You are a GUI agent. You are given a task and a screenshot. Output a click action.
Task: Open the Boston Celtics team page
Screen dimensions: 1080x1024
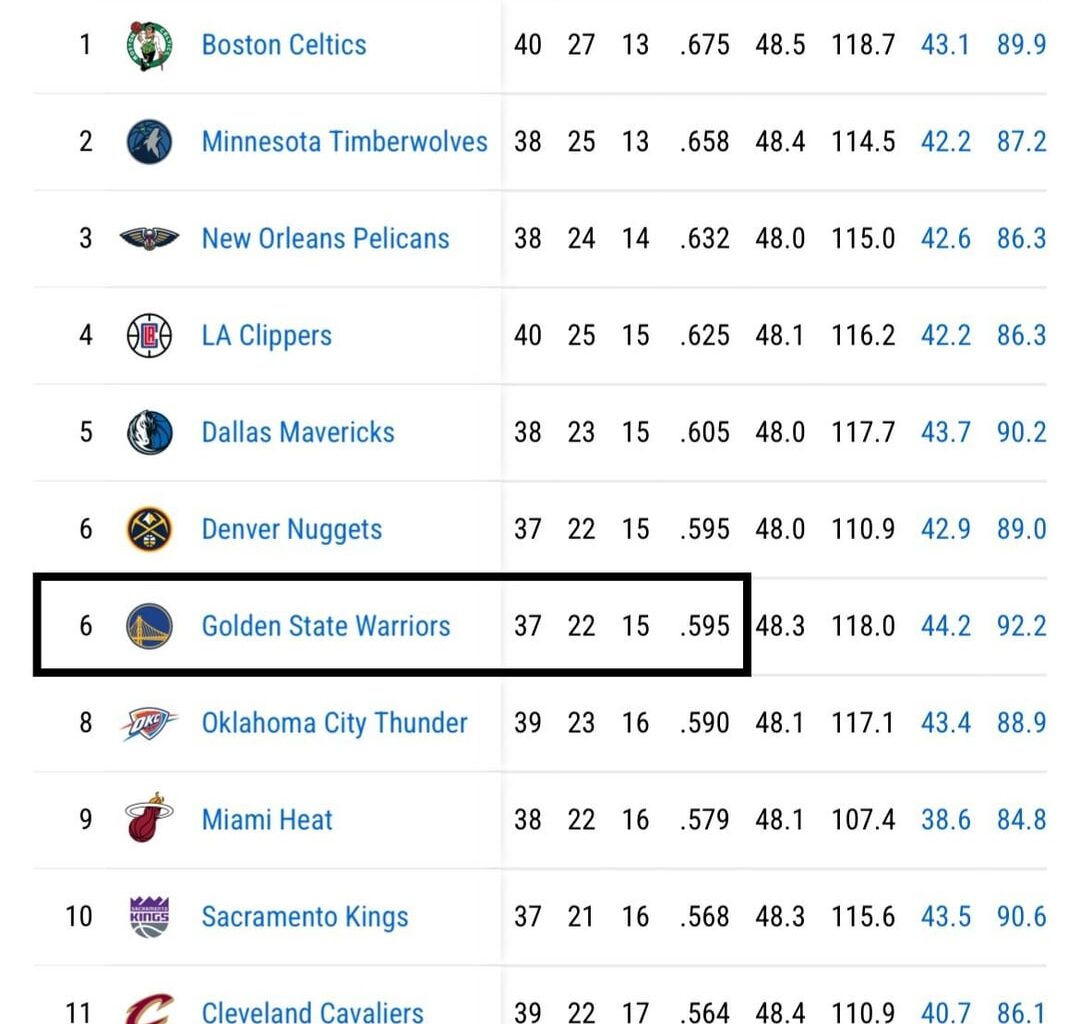click(x=283, y=44)
